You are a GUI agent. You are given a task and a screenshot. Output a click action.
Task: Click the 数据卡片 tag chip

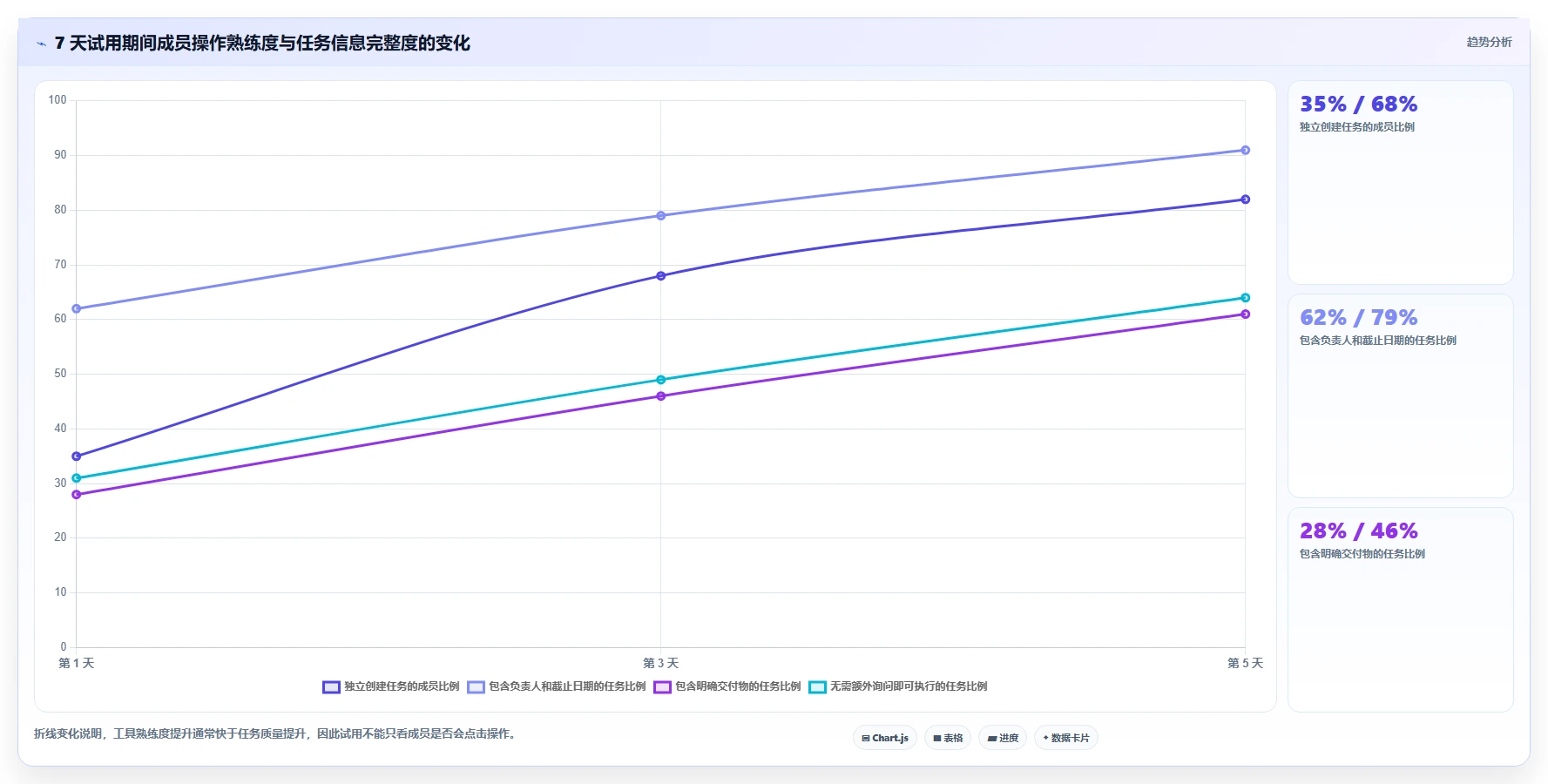click(1066, 738)
